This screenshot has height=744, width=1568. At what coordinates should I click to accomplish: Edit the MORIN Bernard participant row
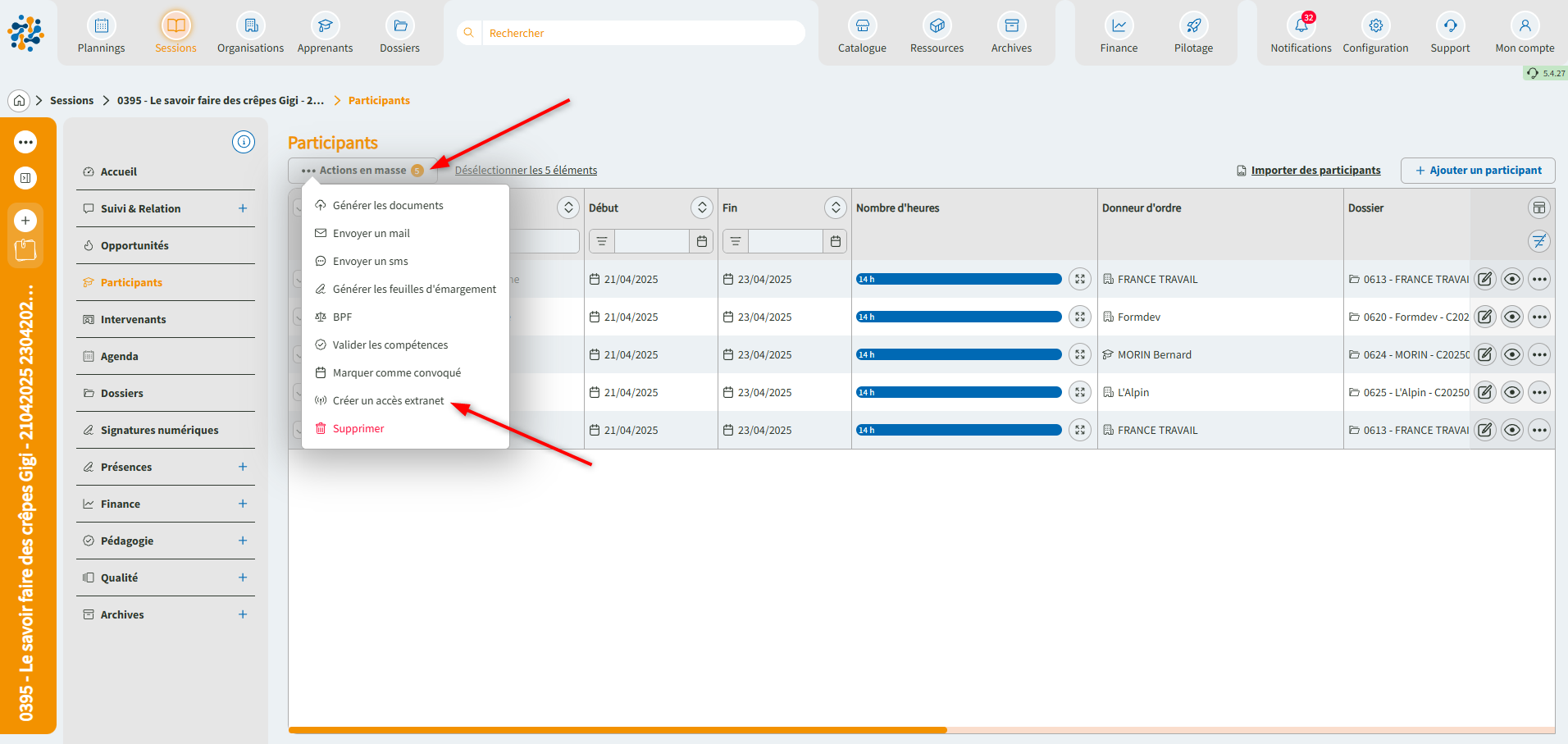pos(1484,355)
